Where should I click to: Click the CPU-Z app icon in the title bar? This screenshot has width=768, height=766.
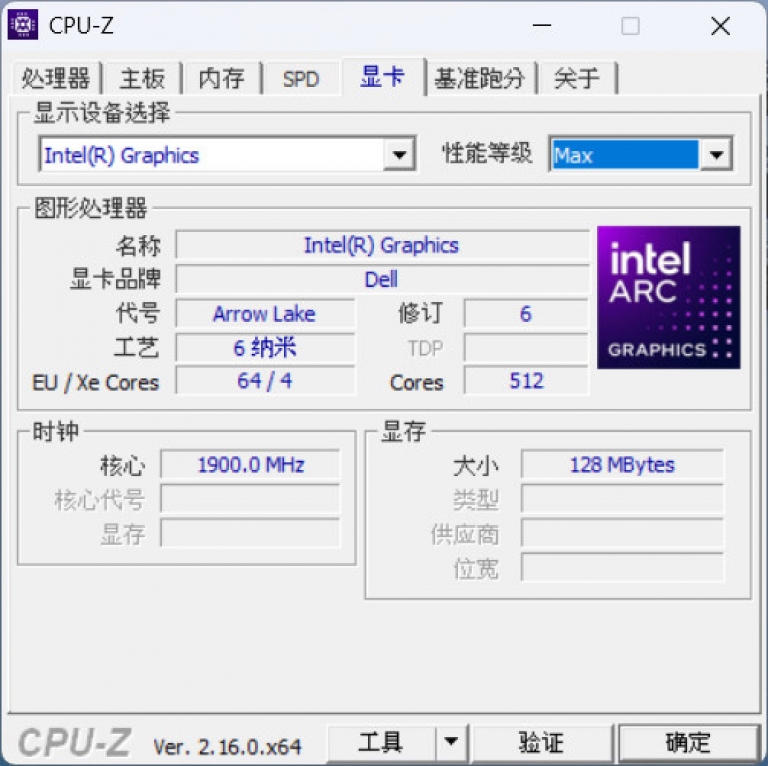point(23,25)
